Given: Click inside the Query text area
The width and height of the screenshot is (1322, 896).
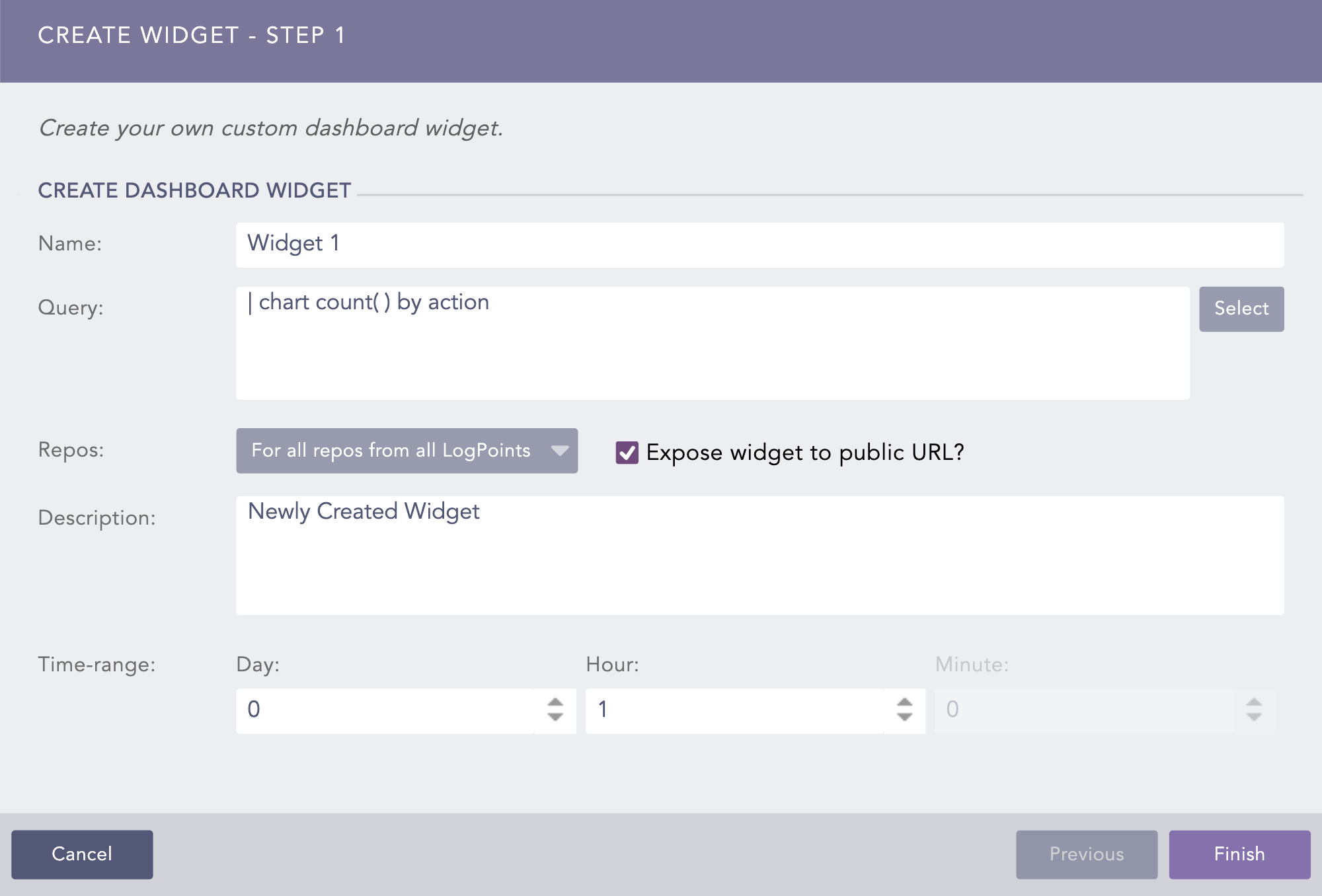Looking at the screenshot, I should pos(712,343).
